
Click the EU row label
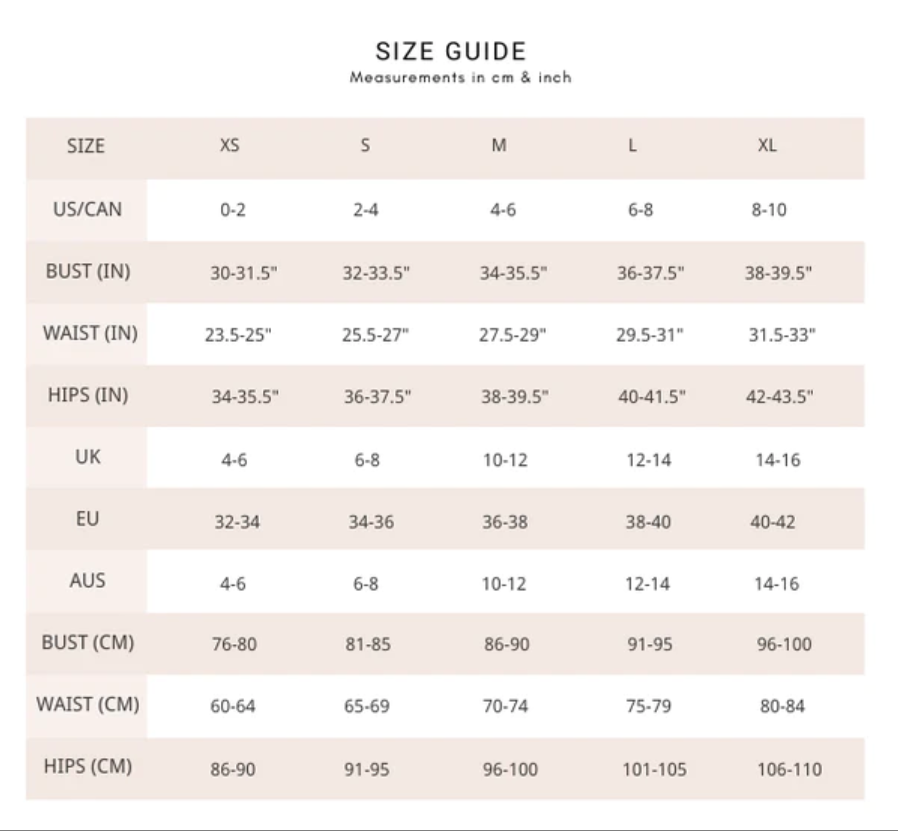point(88,518)
